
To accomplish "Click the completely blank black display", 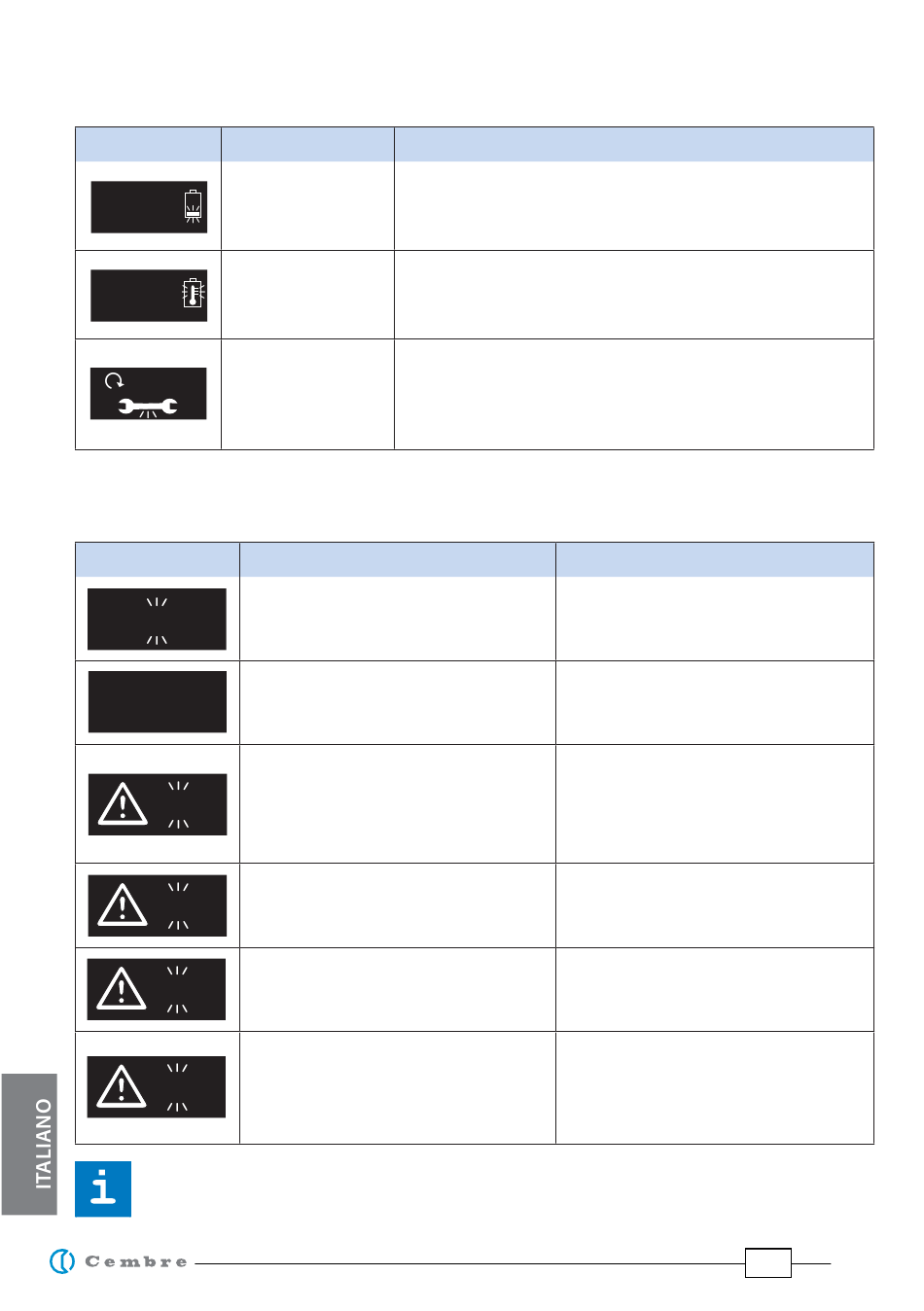I will pyautogui.click(x=158, y=702).
